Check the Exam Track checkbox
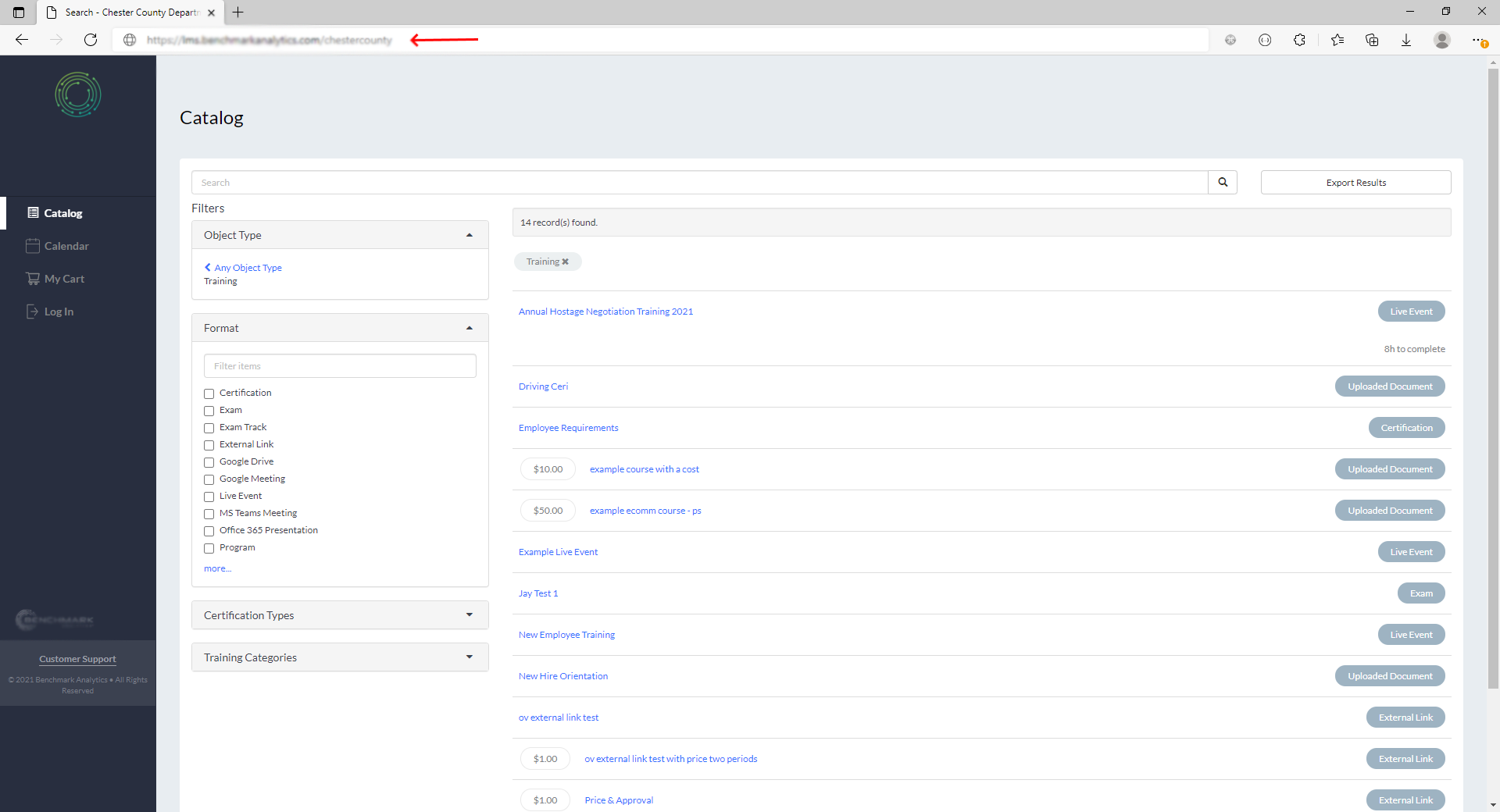 [209, 428]
